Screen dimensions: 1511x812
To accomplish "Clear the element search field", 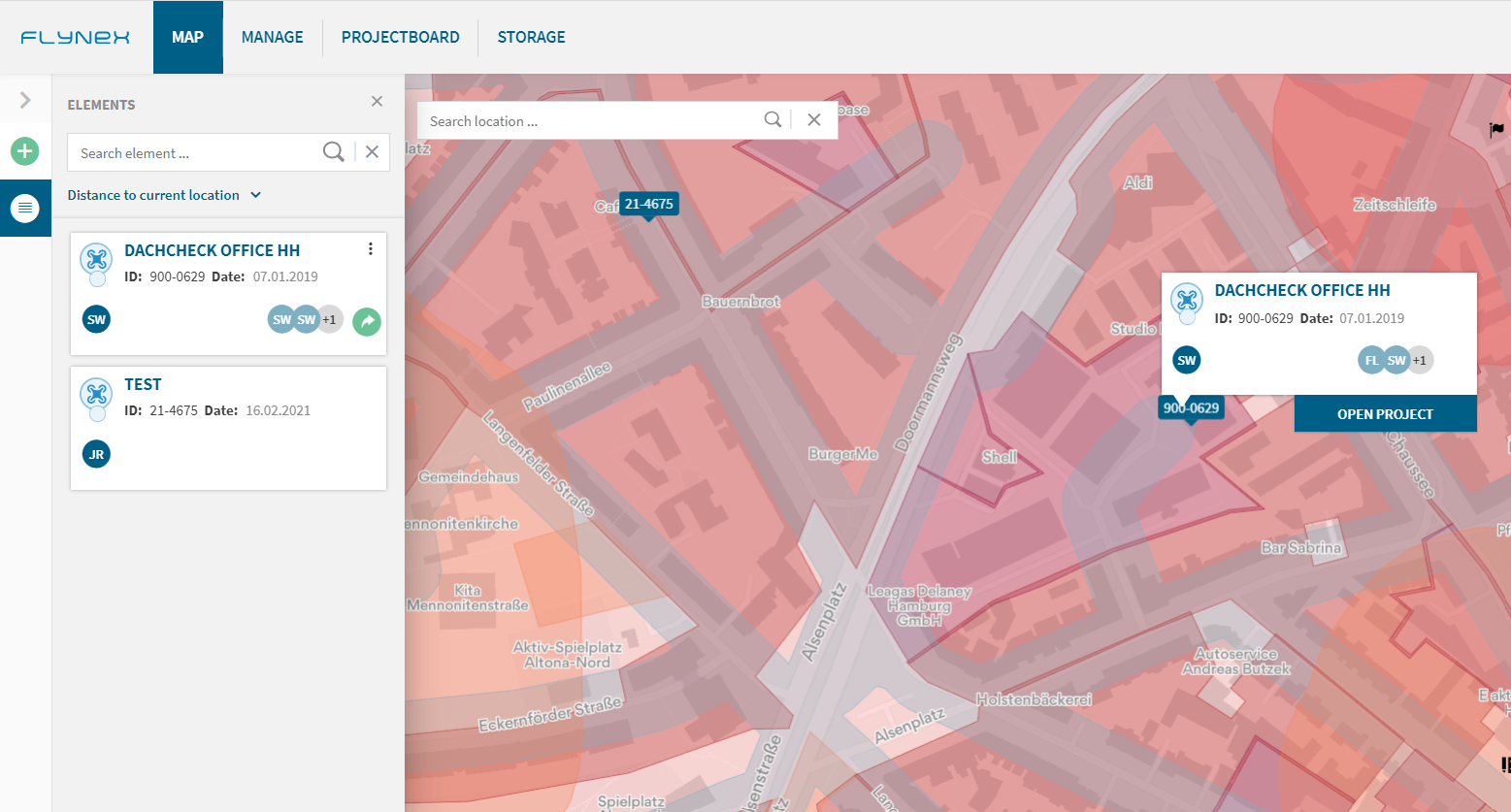I will pyautogui.click(x=372, y=152).
